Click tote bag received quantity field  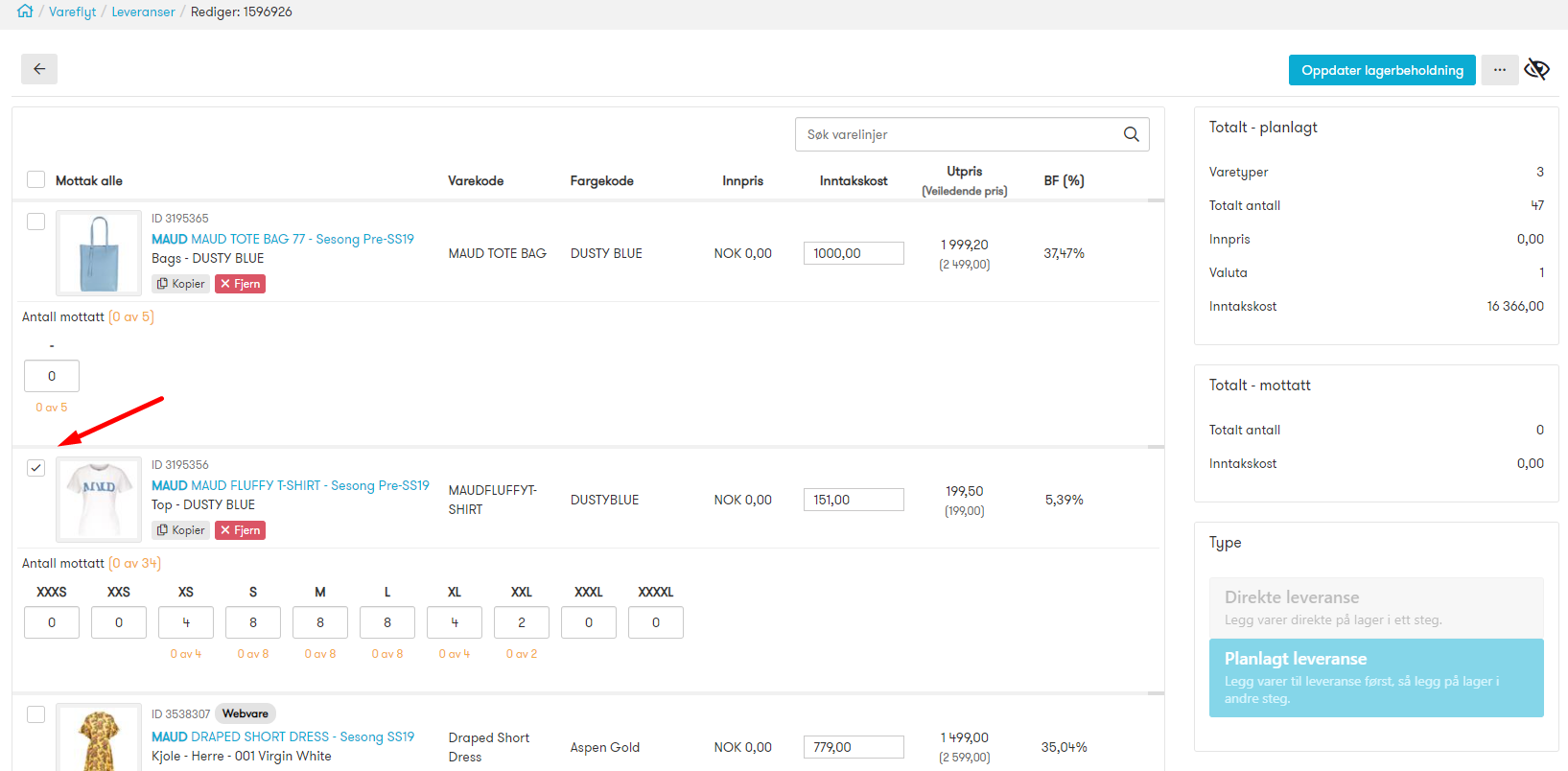pyautogui.click(x=52, y=376)
